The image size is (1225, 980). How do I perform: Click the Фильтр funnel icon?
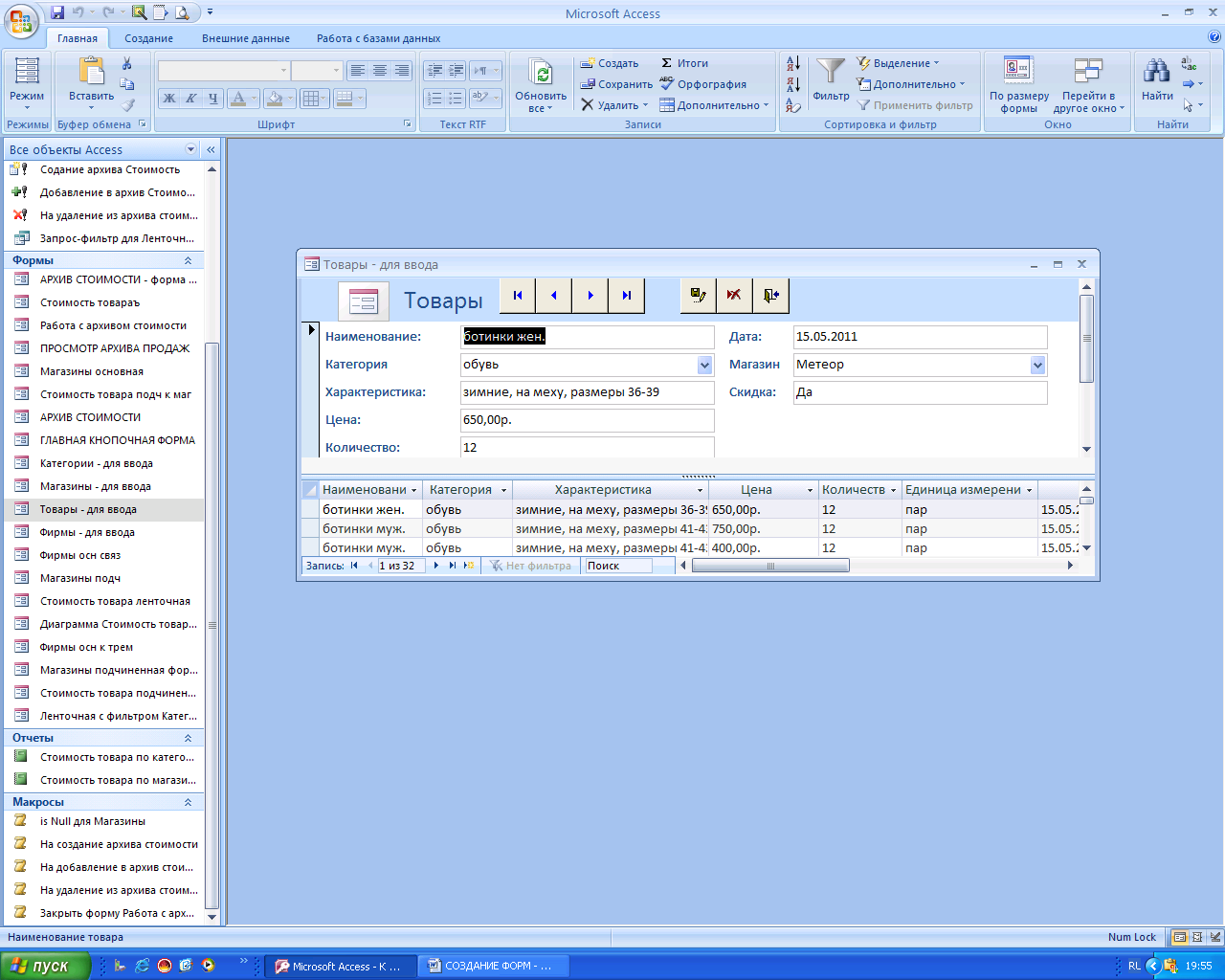coord(831,72)
